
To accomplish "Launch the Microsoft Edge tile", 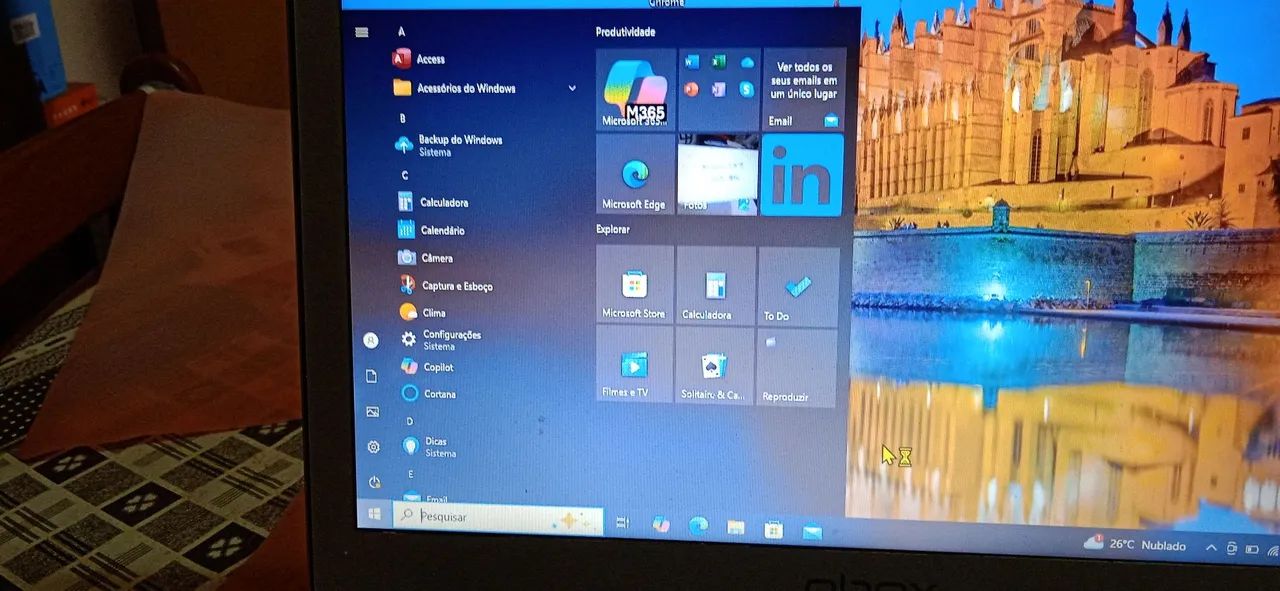I will coord(635,174).
